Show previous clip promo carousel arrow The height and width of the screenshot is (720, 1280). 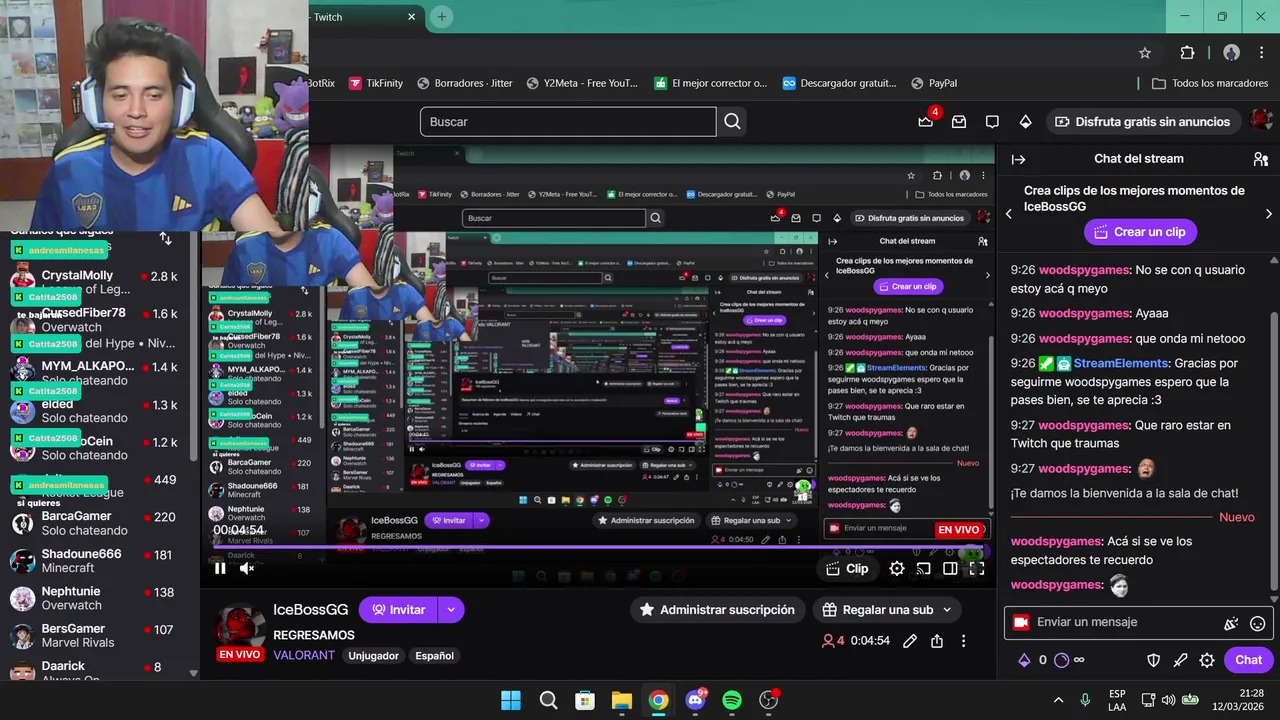1008,214
